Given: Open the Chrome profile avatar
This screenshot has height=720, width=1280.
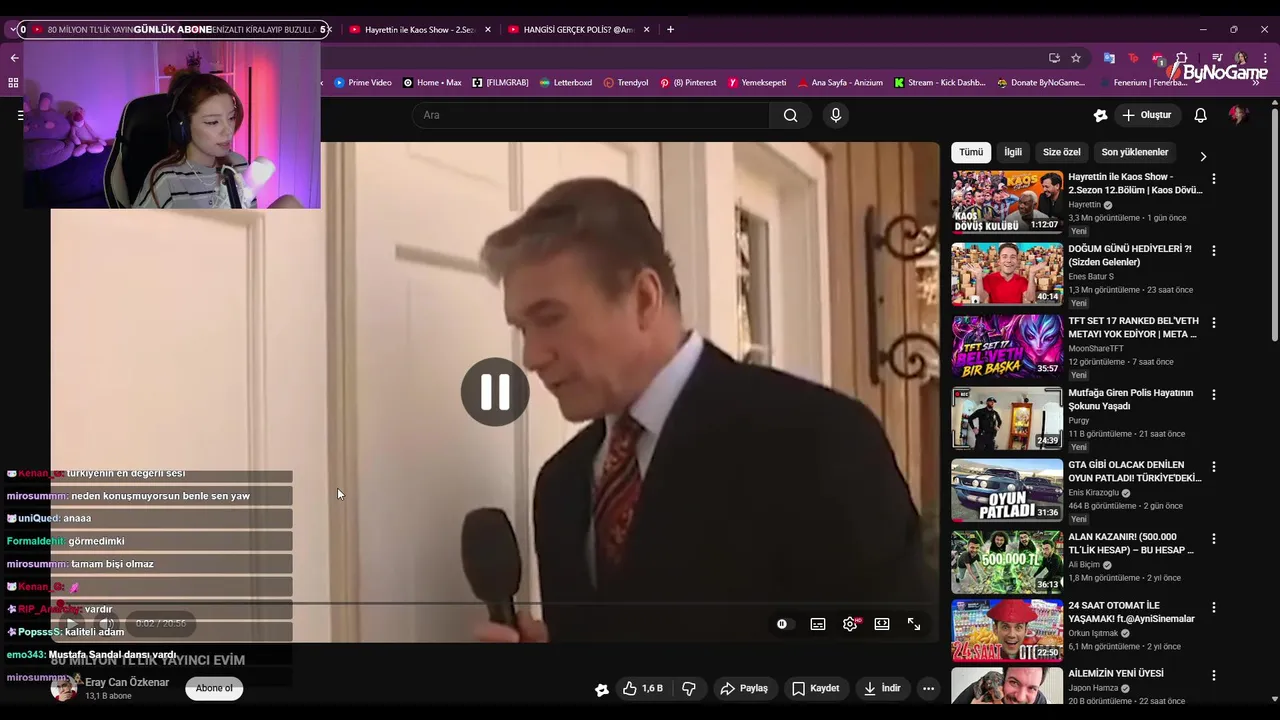Looking at the screenshot, I should coord(1240,58).
